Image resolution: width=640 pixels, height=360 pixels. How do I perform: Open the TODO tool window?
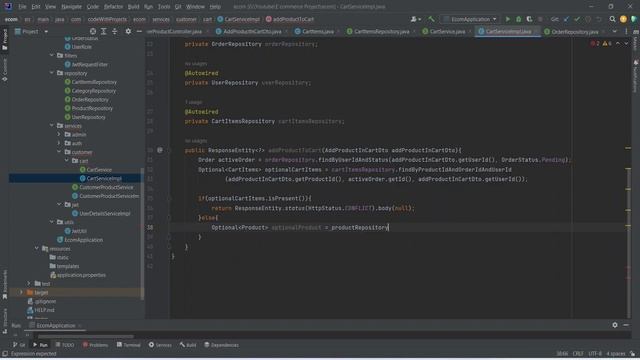[x=65, y=345]
